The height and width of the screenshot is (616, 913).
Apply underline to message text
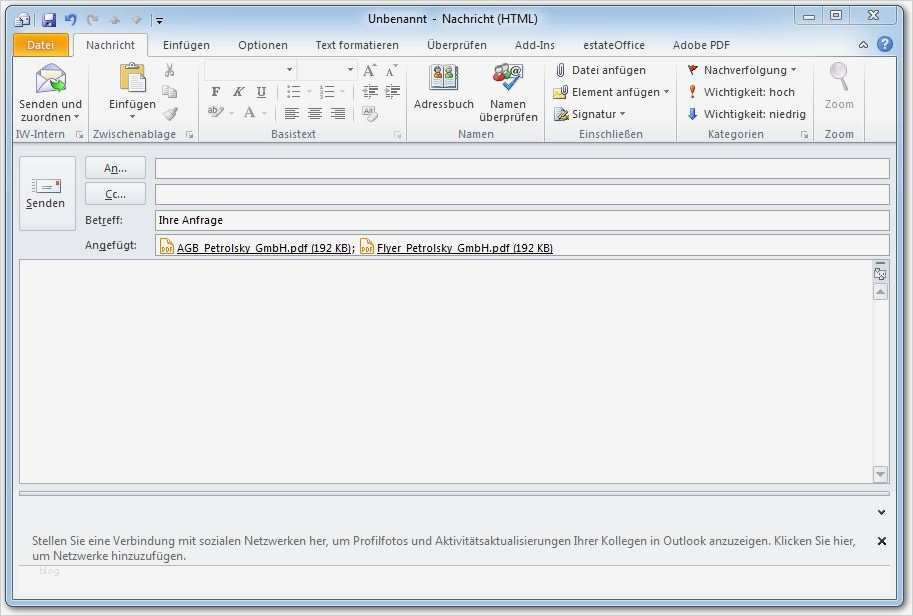click(x=261, y=92)
